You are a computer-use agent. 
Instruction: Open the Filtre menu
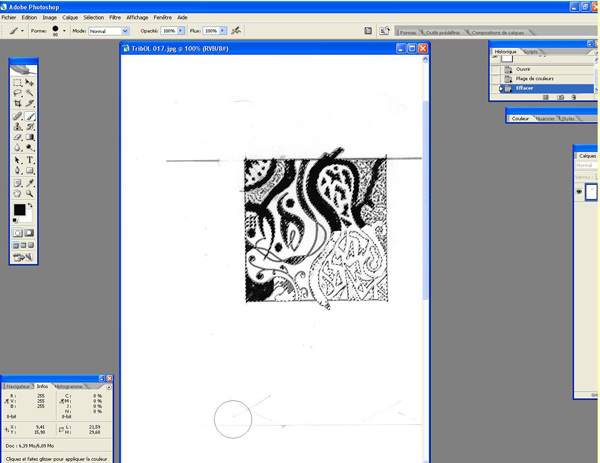click(115, 18)
